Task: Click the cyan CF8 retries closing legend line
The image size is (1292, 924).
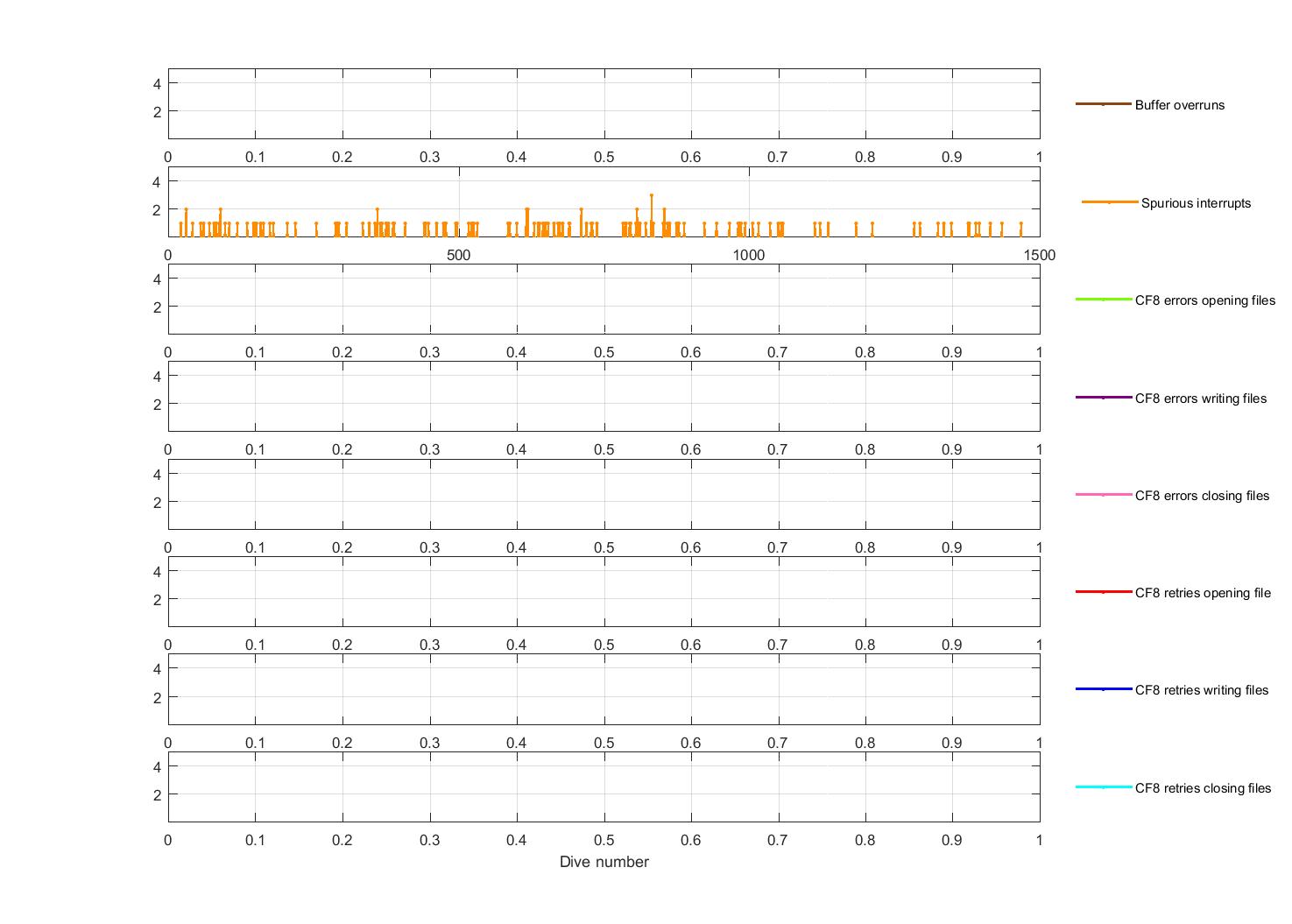Action: click(x=1104, y=787)
